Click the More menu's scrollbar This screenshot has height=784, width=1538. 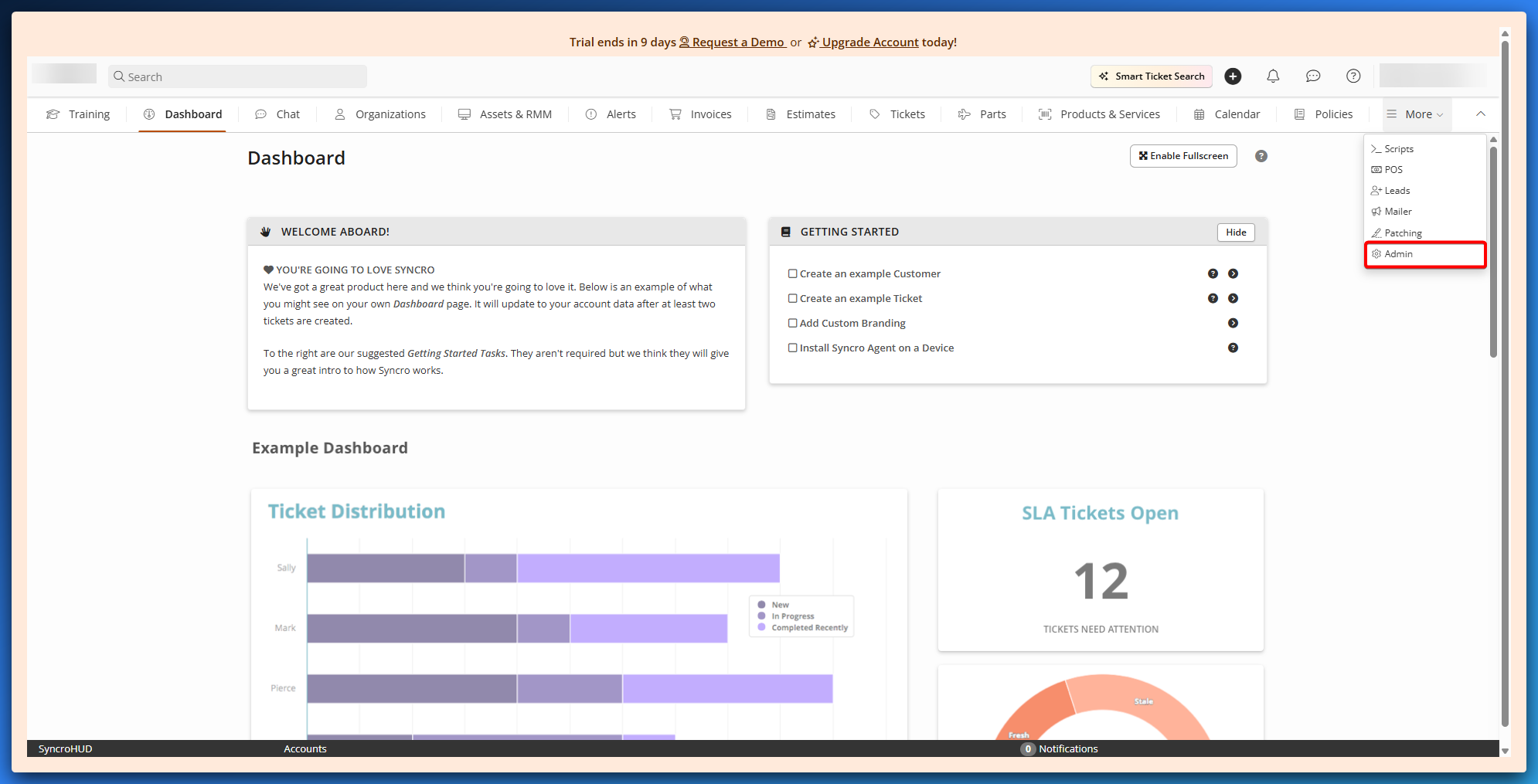pyautogui.click(x=1493, y=251)
